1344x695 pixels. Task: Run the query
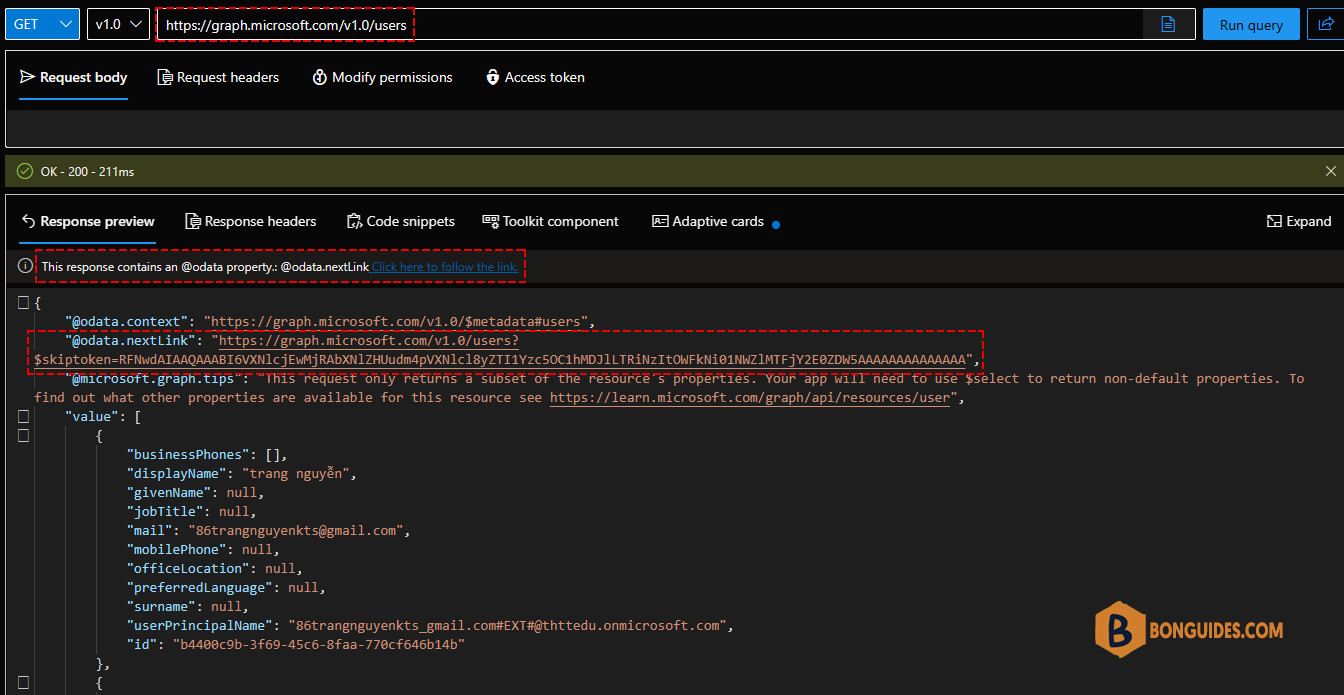(1251, 25)
